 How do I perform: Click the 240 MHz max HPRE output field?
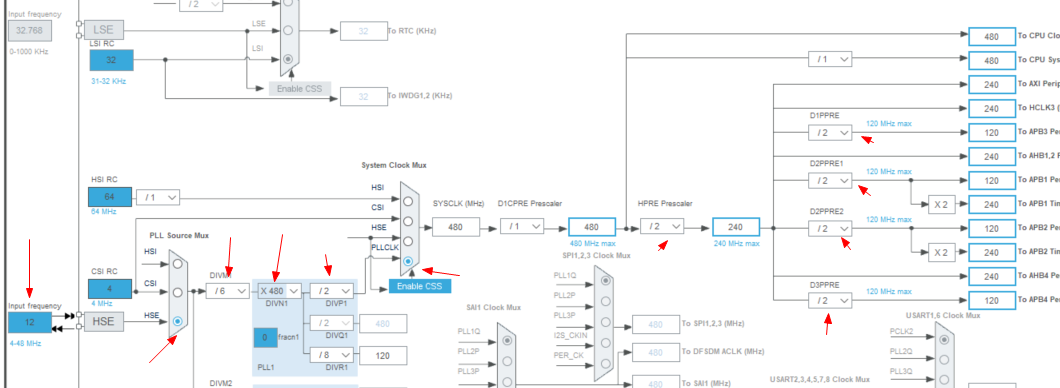[736, 227]
